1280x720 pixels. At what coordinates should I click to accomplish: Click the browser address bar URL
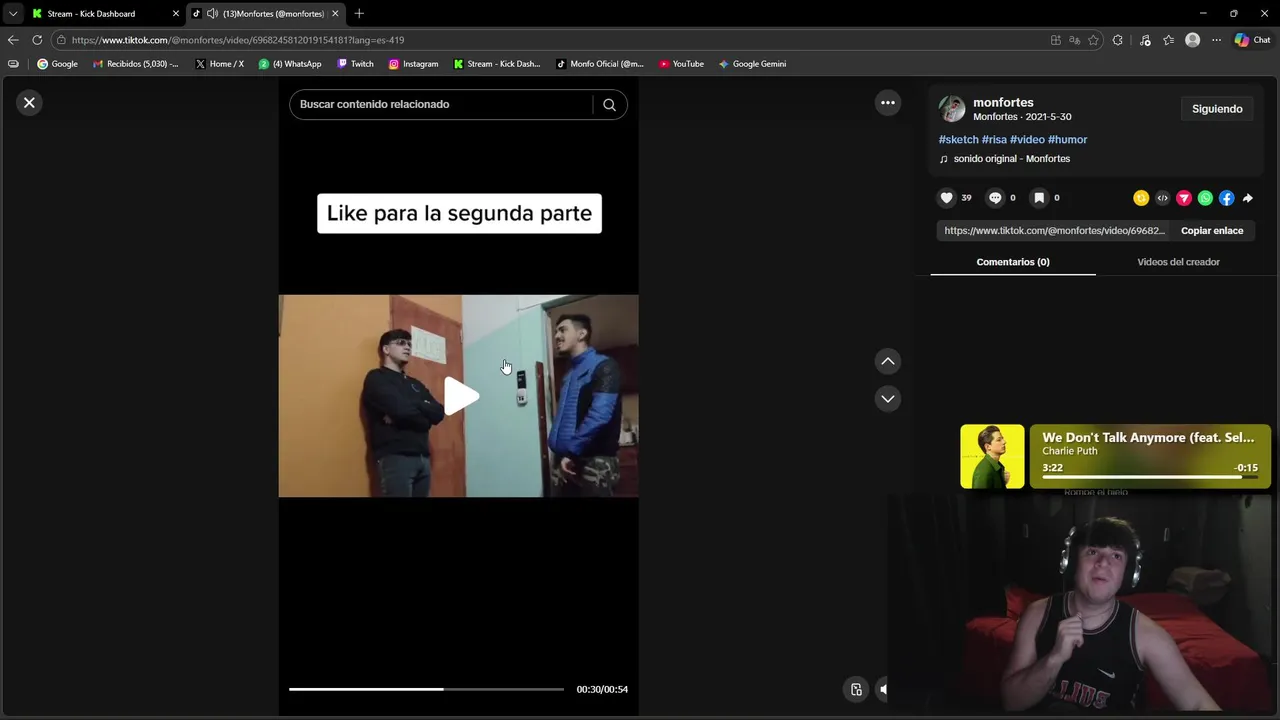[x=238, y=40]
